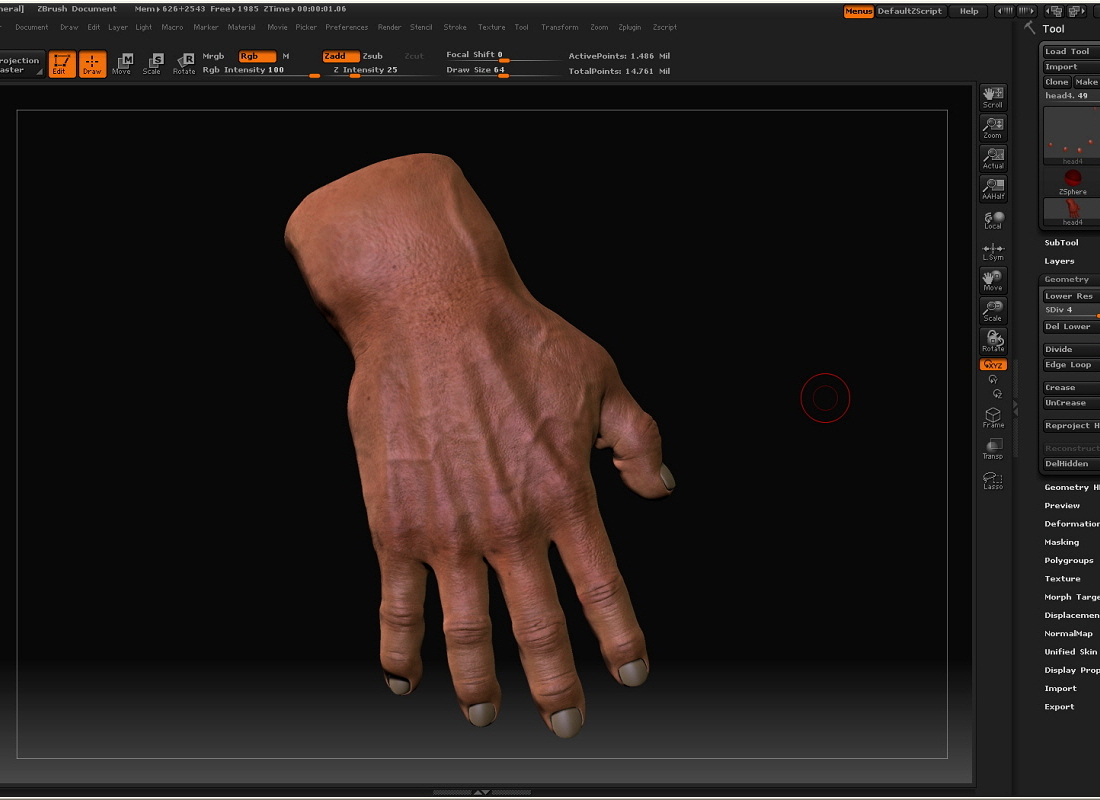Image resolution: width=1100 pixels, height=800 pixels.
Task: Toggle Zadd sculpting mode
Action: (340, 56)
